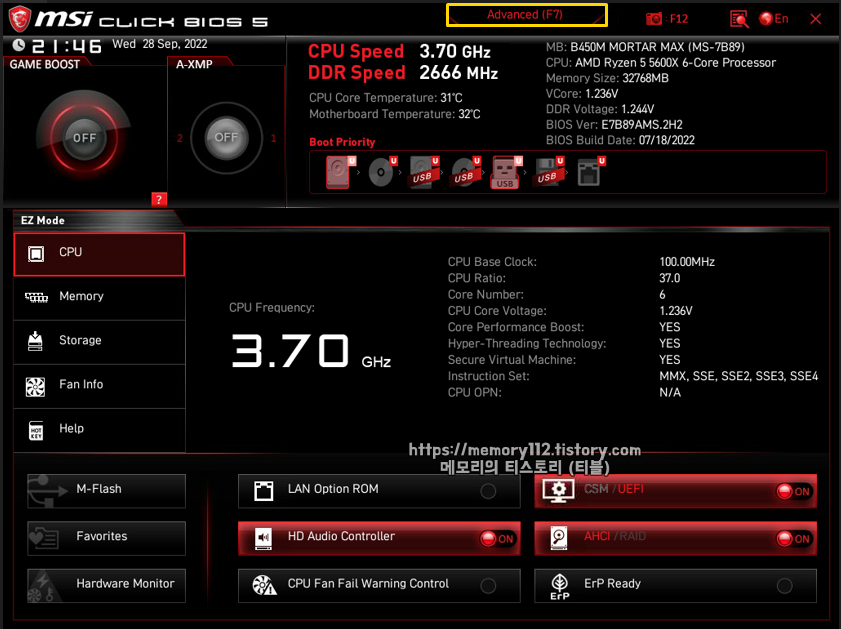Click the ErP leaf icon
841x629 pixels.
tap(559, 586)
